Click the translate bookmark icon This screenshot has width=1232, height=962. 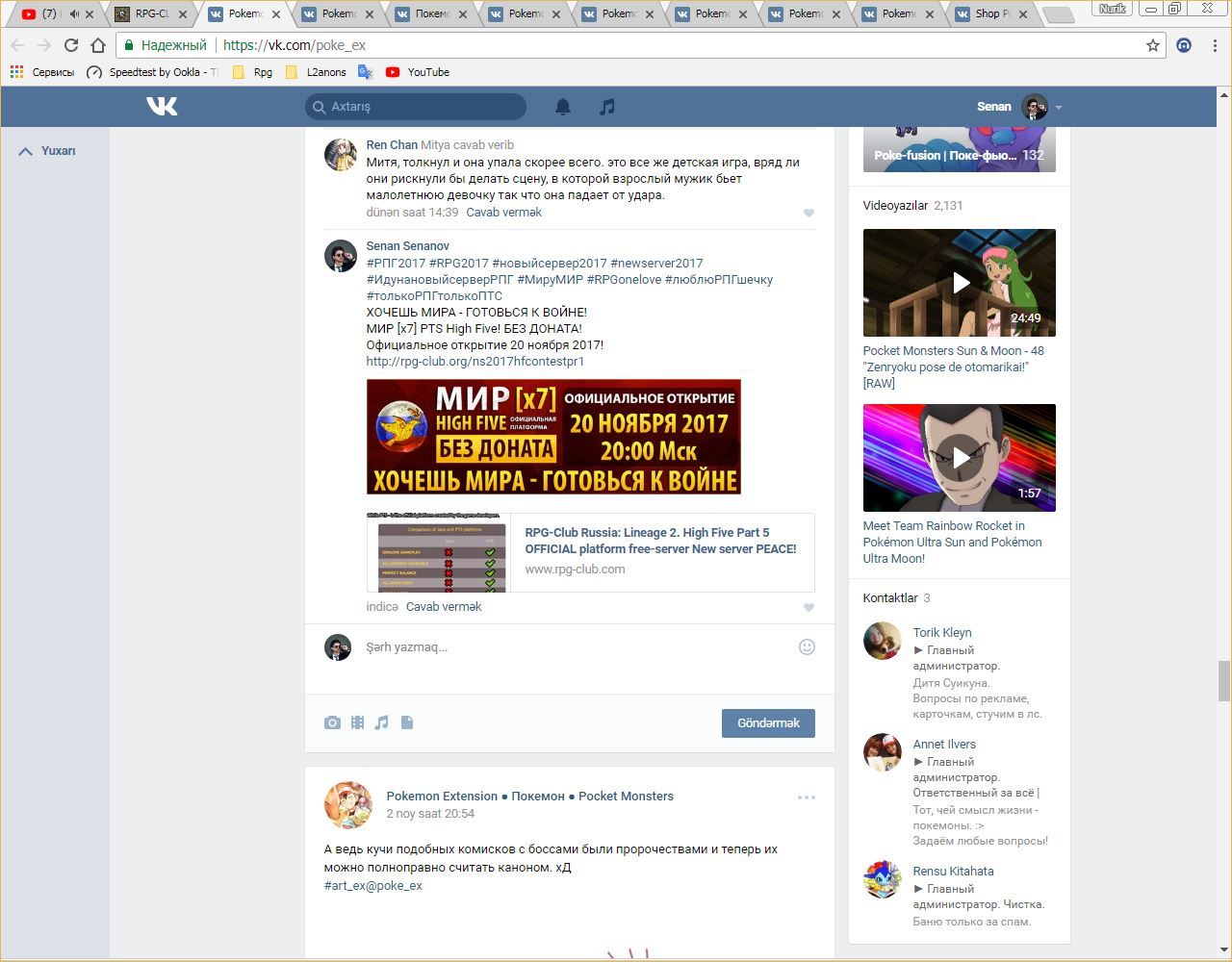366,72
